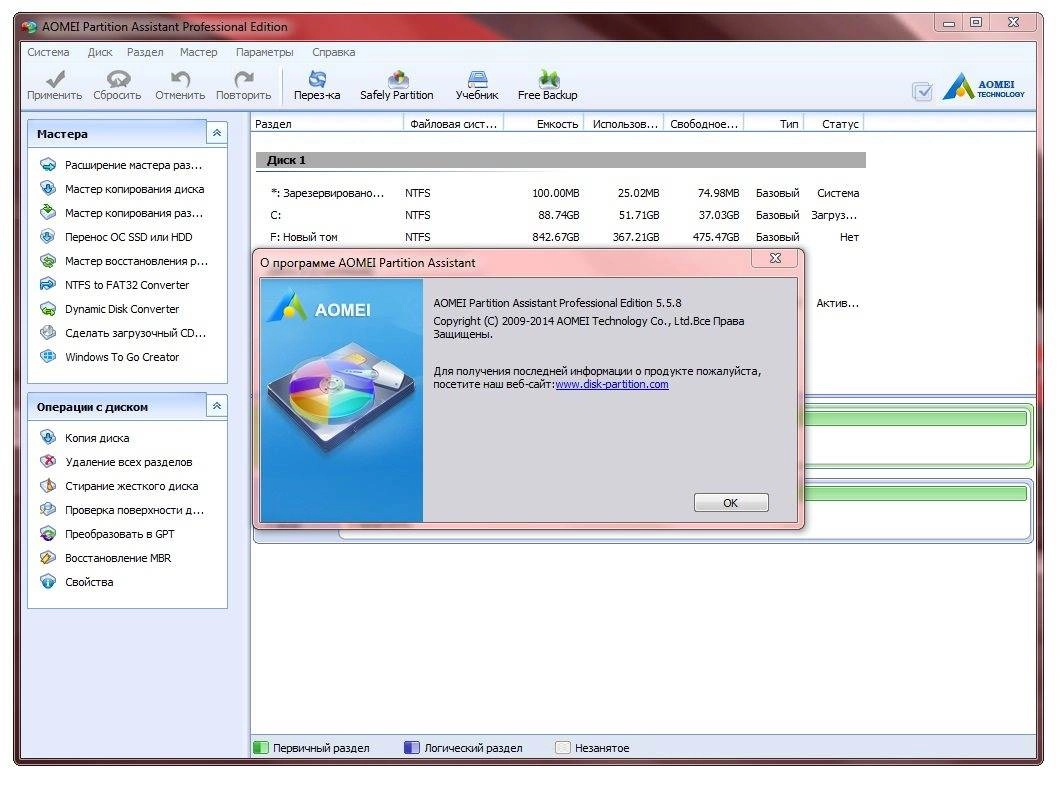This screenshot has height=785, width=1061.
Task: Sort by the Емкость column header
Action: tap(544, 124)
